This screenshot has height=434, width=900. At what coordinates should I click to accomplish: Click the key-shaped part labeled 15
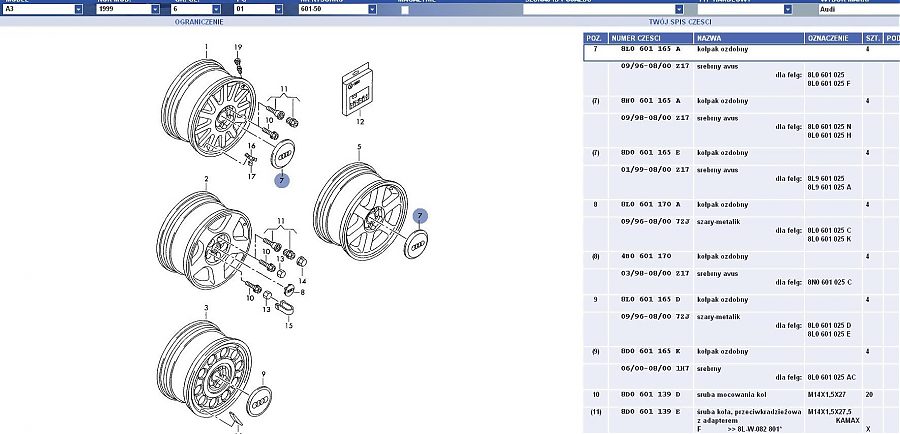point(284,307)
